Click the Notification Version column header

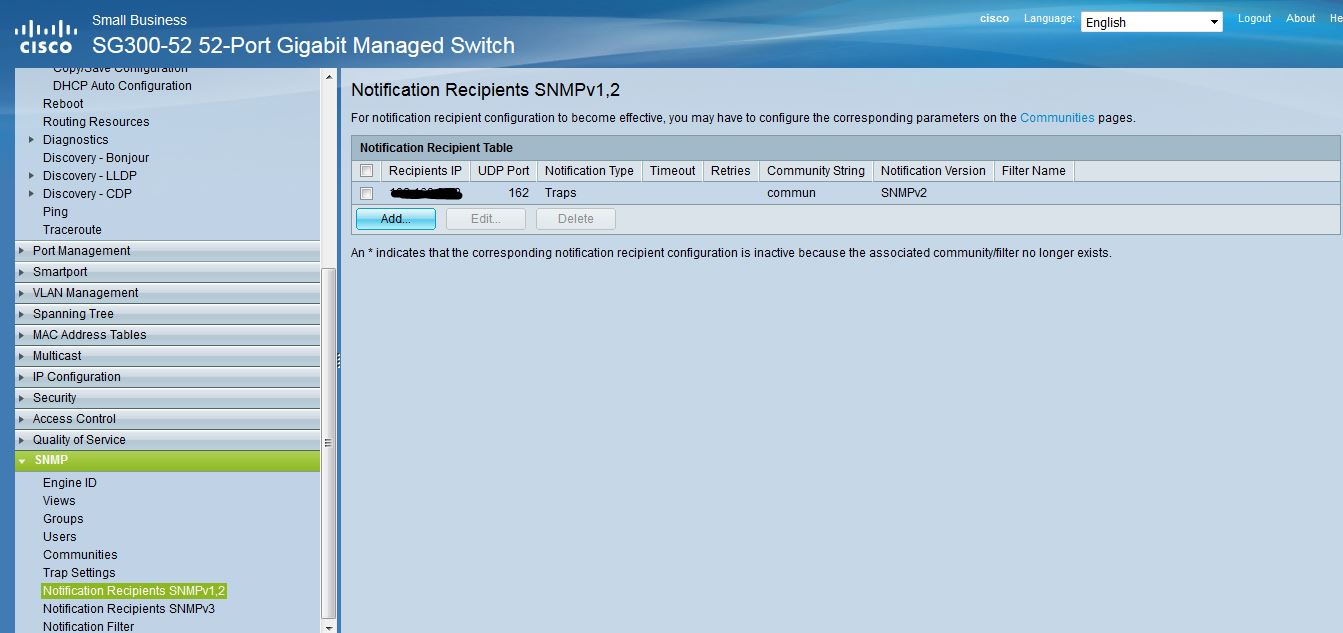(933, 171)
